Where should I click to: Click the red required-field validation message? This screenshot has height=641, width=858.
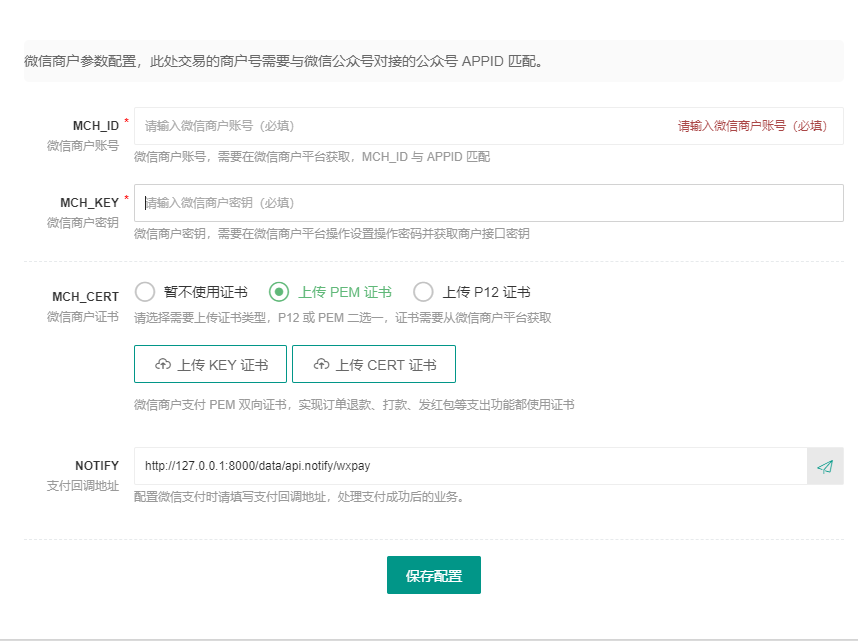752,126
